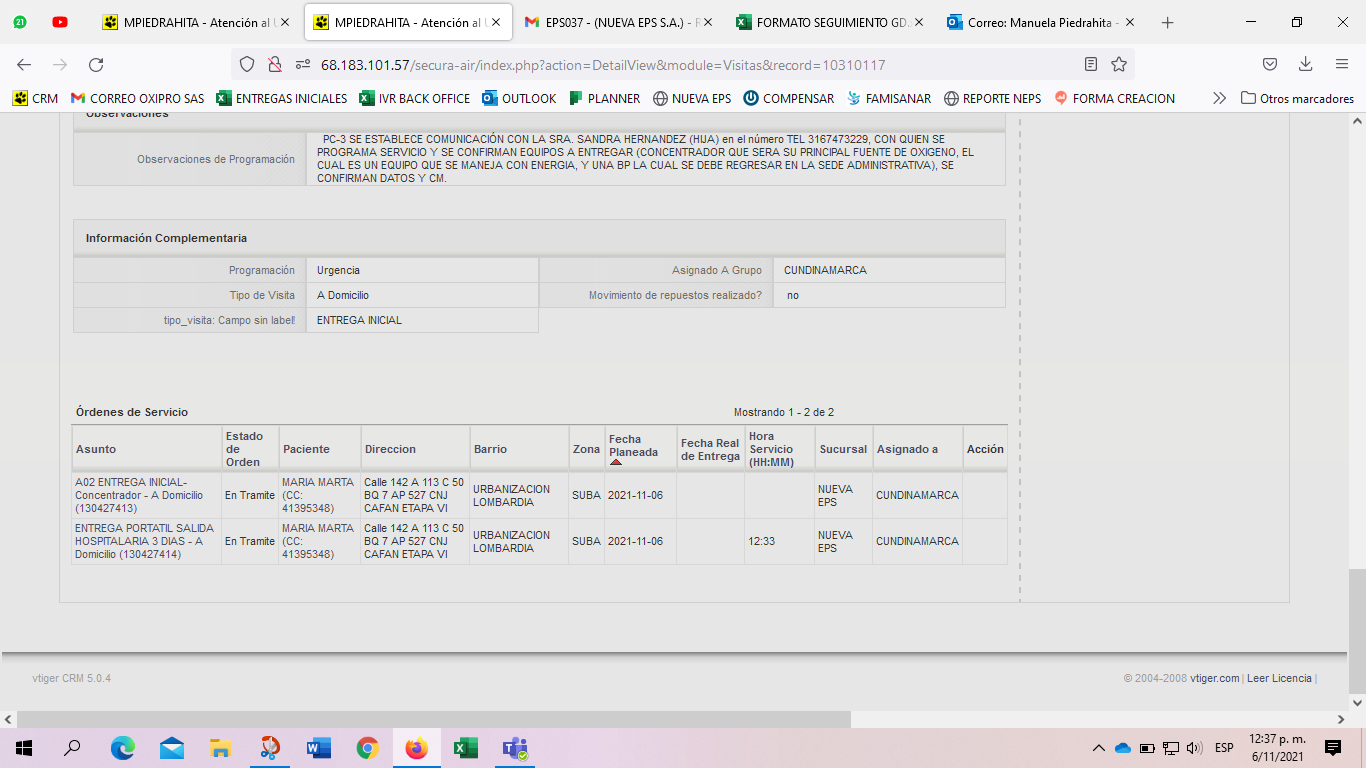The image size is (1366, 768).
Task: Switch to FORMATO SEGUIMIENTO tab
Action: pos(829,22)
